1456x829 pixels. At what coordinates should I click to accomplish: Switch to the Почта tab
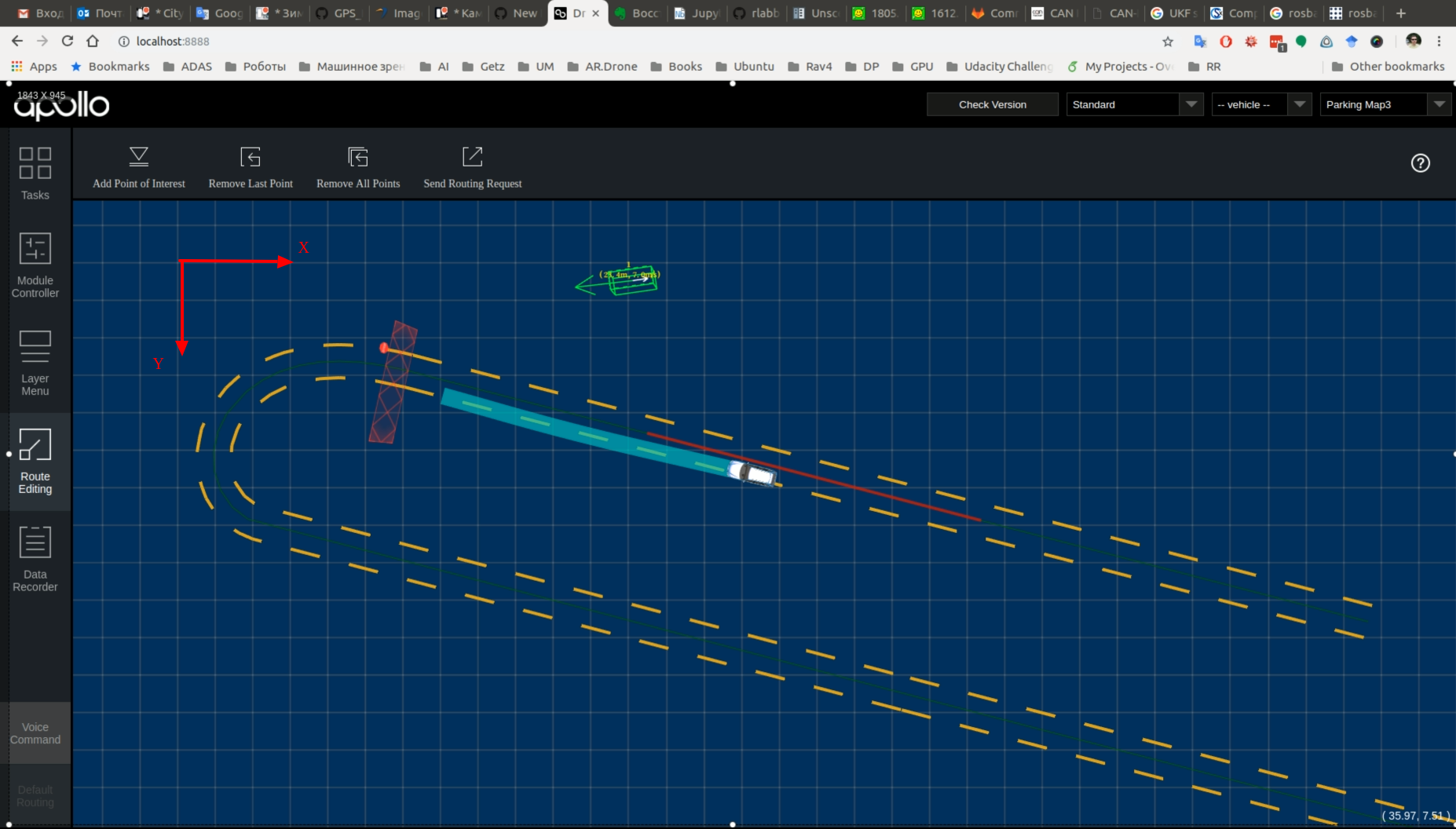click(x=100, y=13)
